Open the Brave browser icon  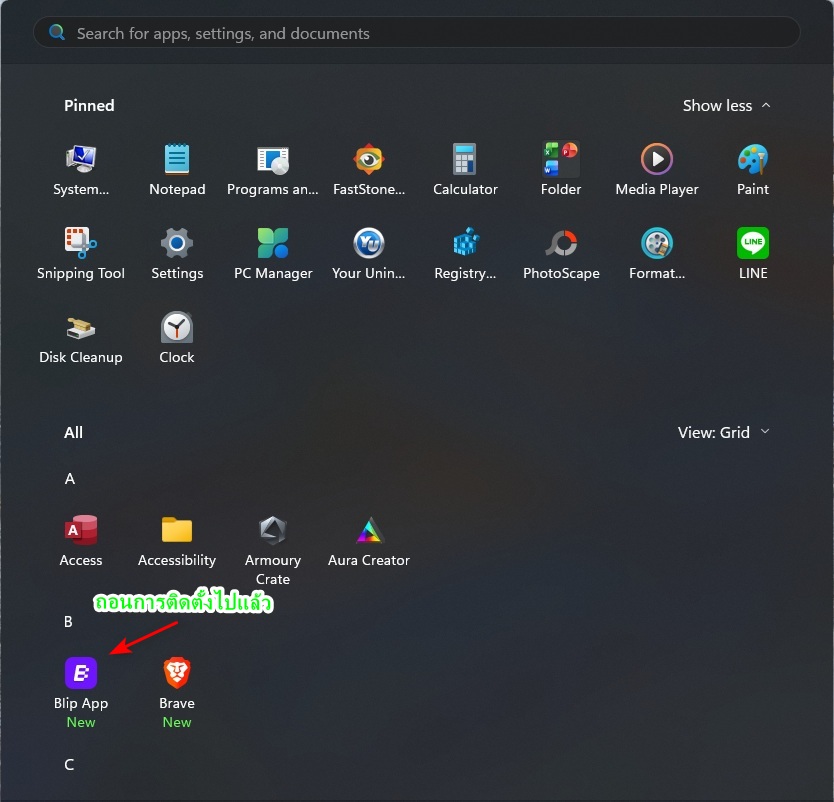pos(177,673)
